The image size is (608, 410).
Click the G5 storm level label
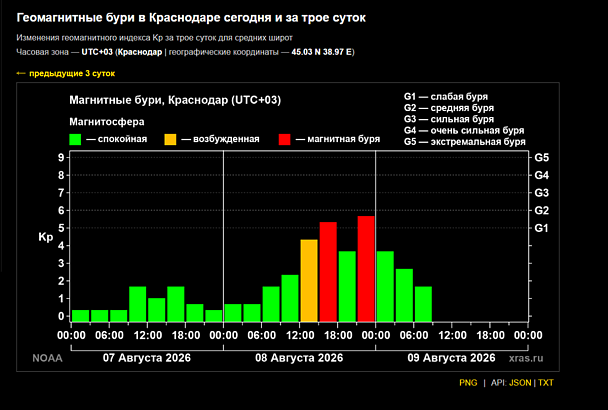542,157
